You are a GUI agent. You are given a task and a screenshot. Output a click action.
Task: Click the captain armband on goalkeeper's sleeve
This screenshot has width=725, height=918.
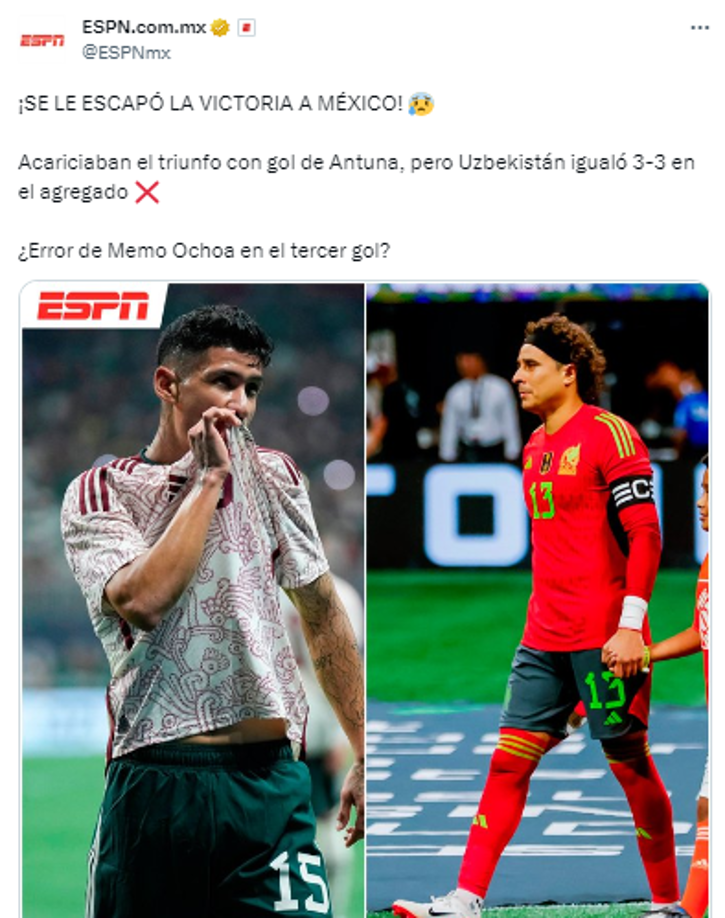coord(631,492)
